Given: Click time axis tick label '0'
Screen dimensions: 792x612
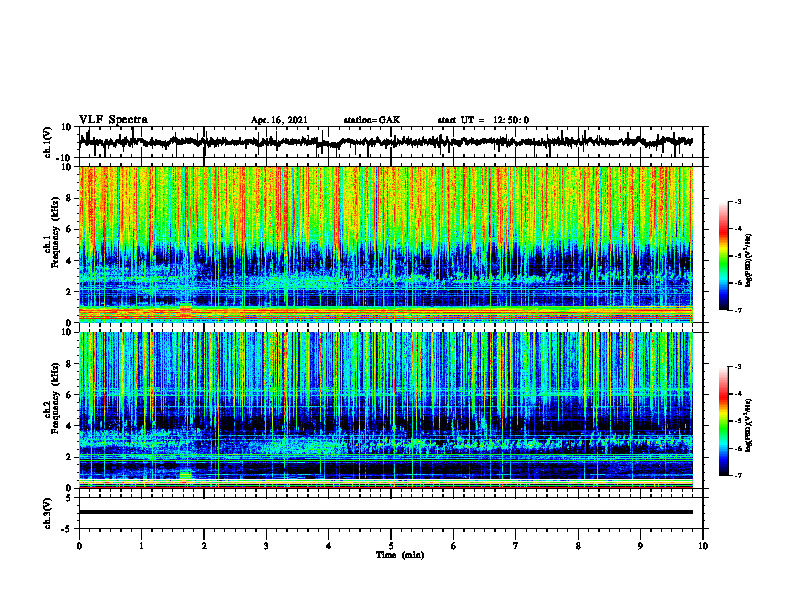Looking at the screenshot, I should pyautogui.click(x=79, y=546).
